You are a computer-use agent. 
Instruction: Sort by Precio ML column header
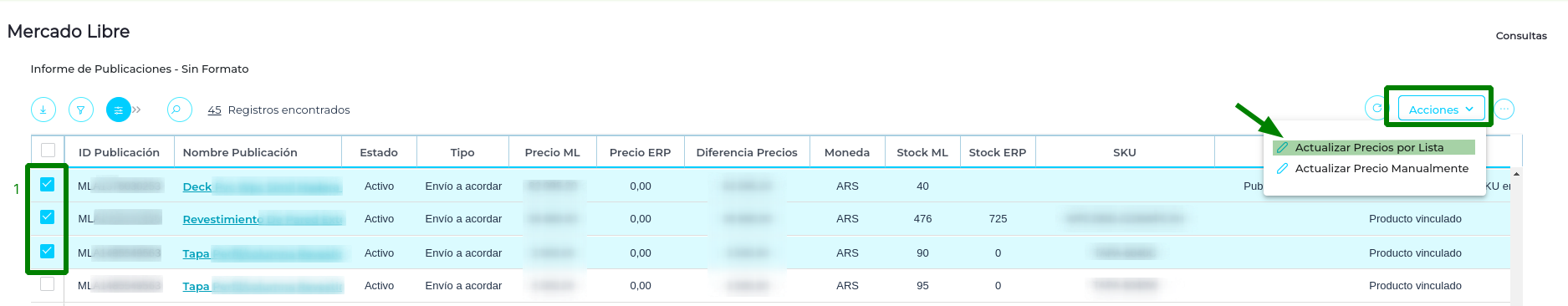[x=552, y=152]
